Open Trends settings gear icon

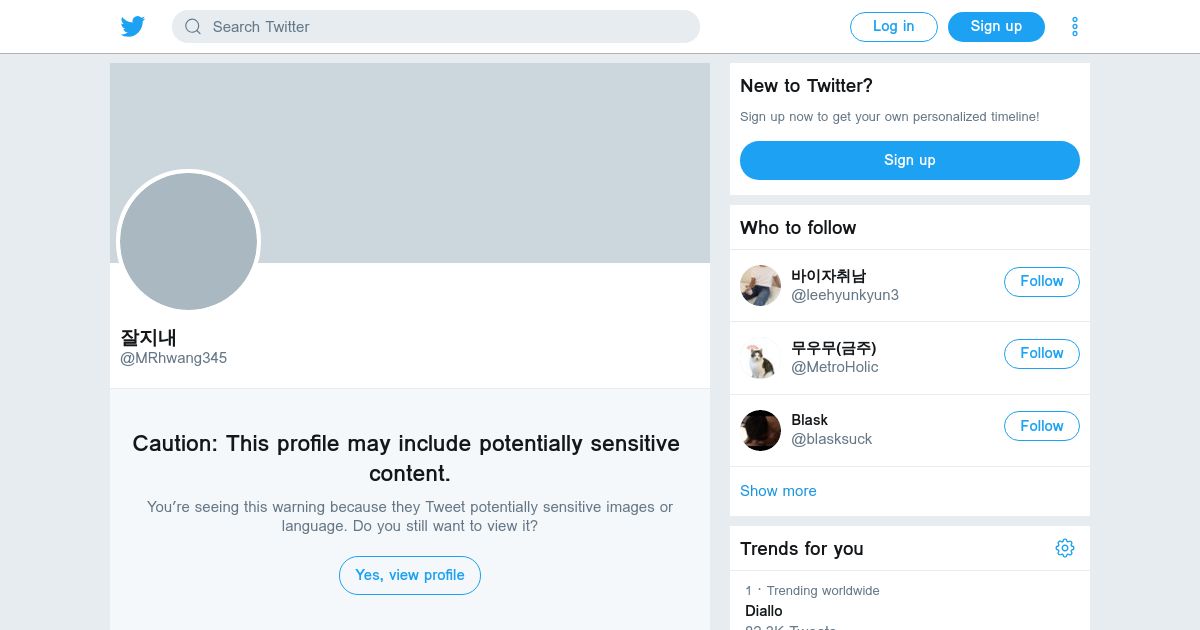pyautogui.click(x=1065, y=548)
